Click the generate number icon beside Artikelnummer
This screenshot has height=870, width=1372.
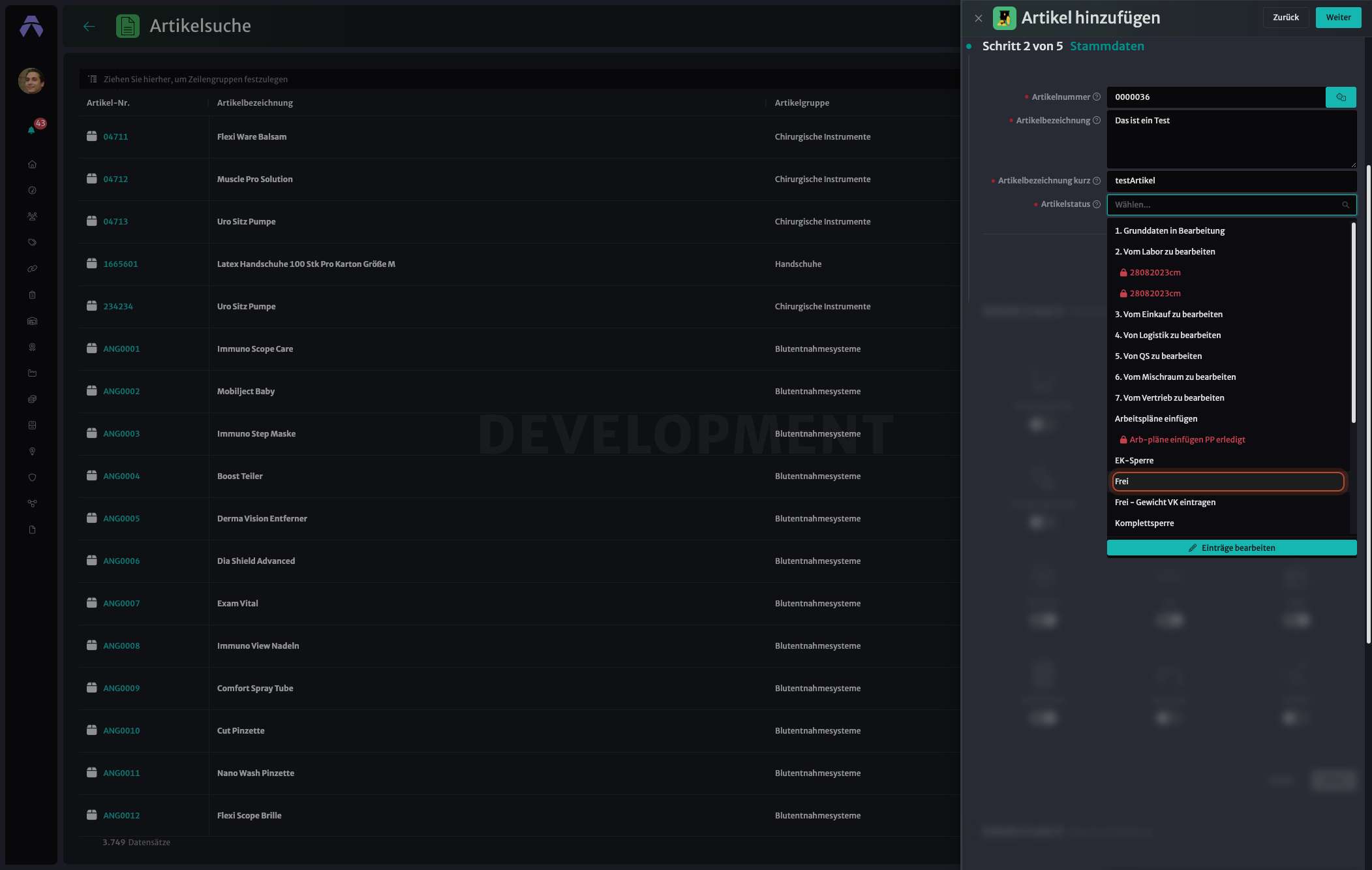click(1341, 97)
